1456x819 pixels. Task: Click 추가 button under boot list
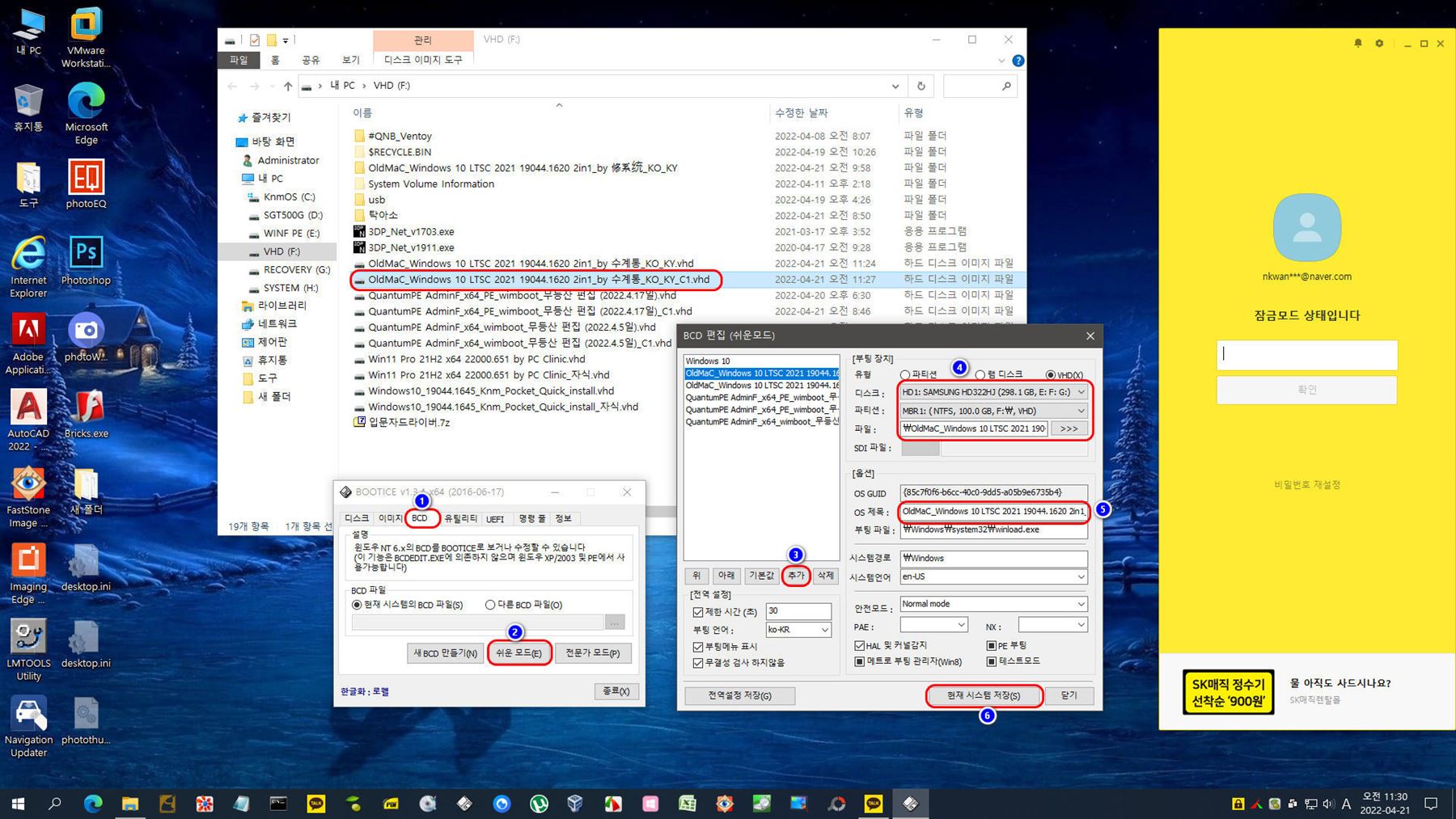pyautogui.click(x=796, y=576)
